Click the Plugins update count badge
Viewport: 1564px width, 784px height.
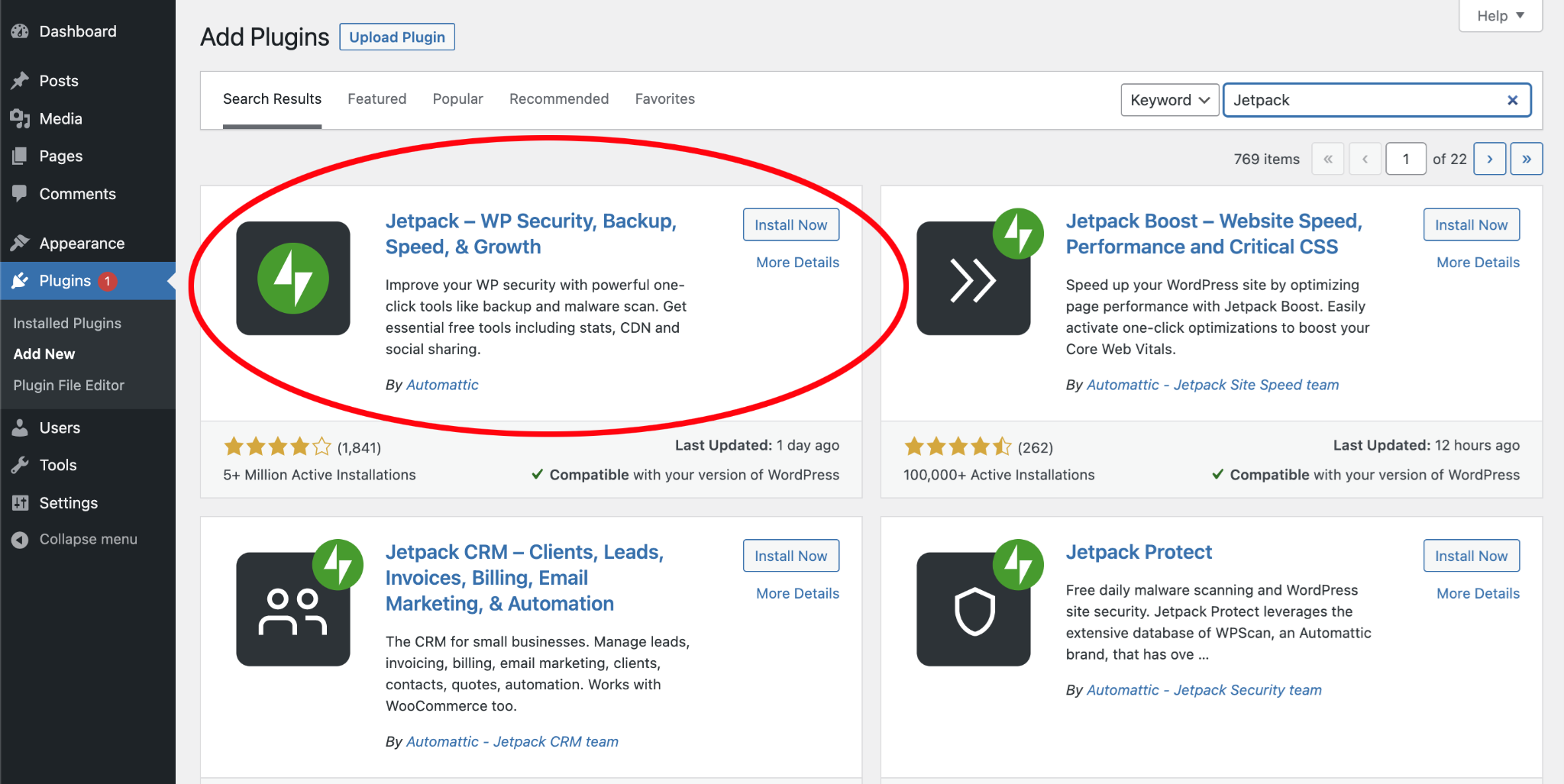pyautogui.click(x=108, y=281)
